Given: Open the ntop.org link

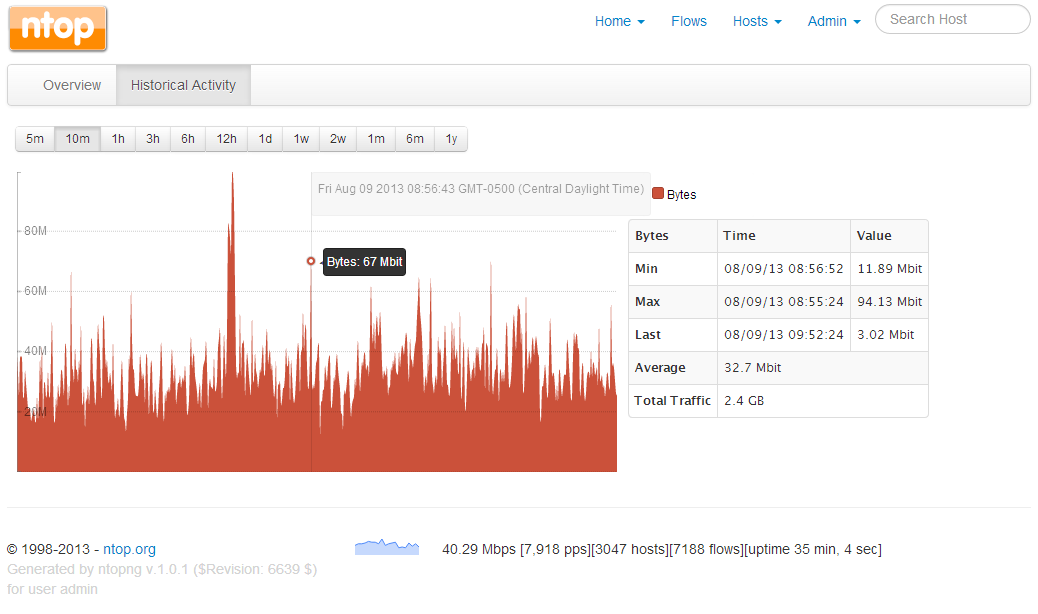Looking at the screenshot, I should [x=129, y=549].
